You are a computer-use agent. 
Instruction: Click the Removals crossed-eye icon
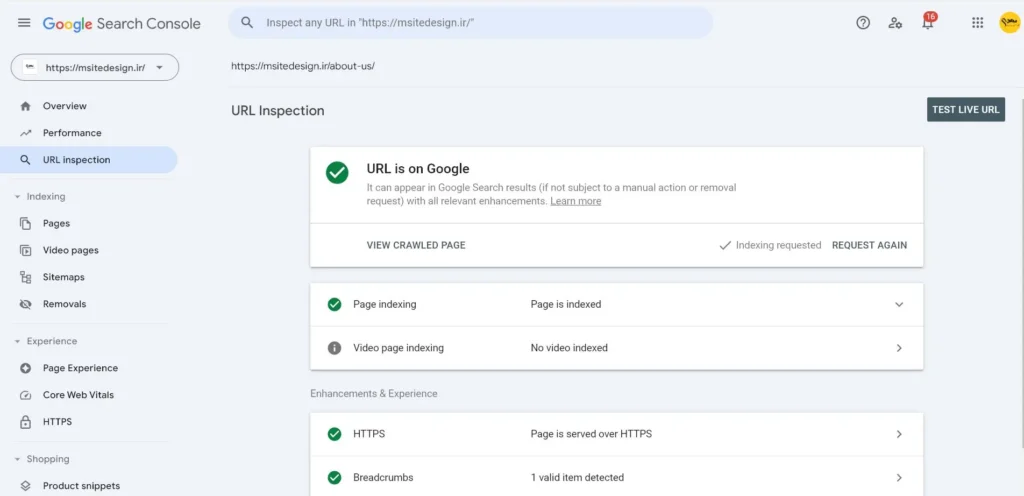25,304
